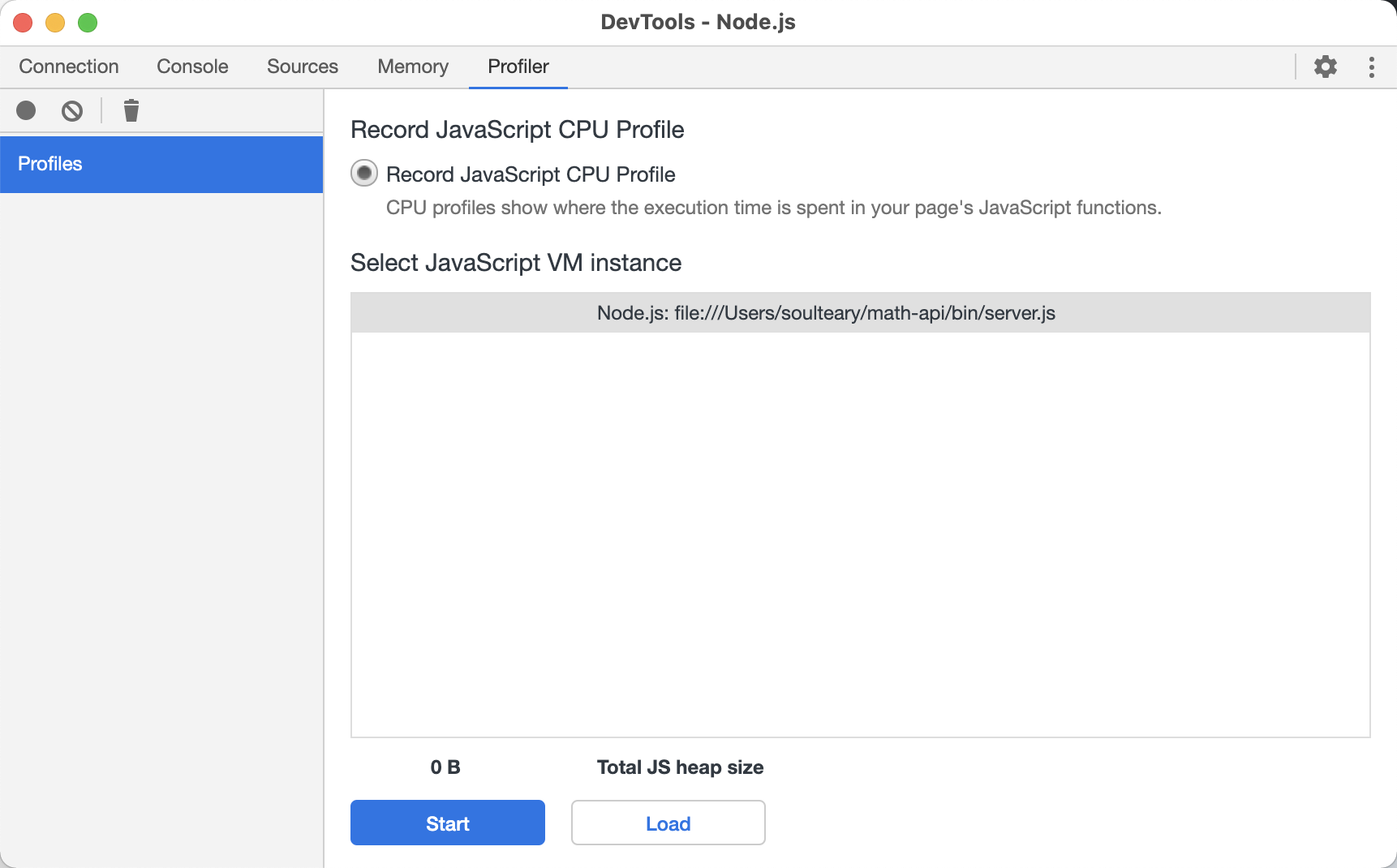The width and height of the screenshot is (1397, 868).
Task: Select the Profiler tab
Action: click(518, 67)
